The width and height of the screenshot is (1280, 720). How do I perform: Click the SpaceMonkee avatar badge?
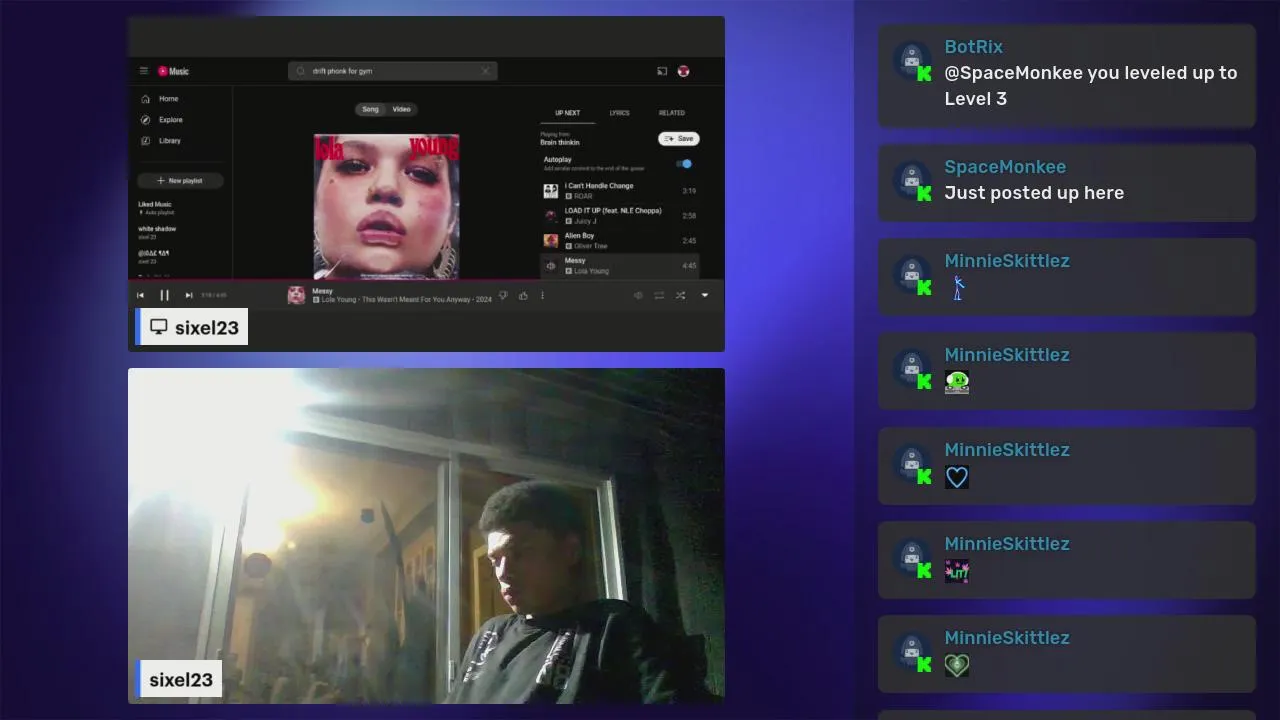(912, 182)
